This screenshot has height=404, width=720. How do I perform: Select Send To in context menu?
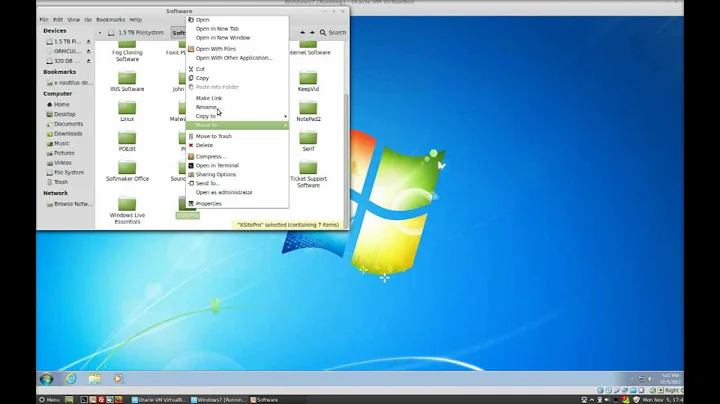[237, 183]
